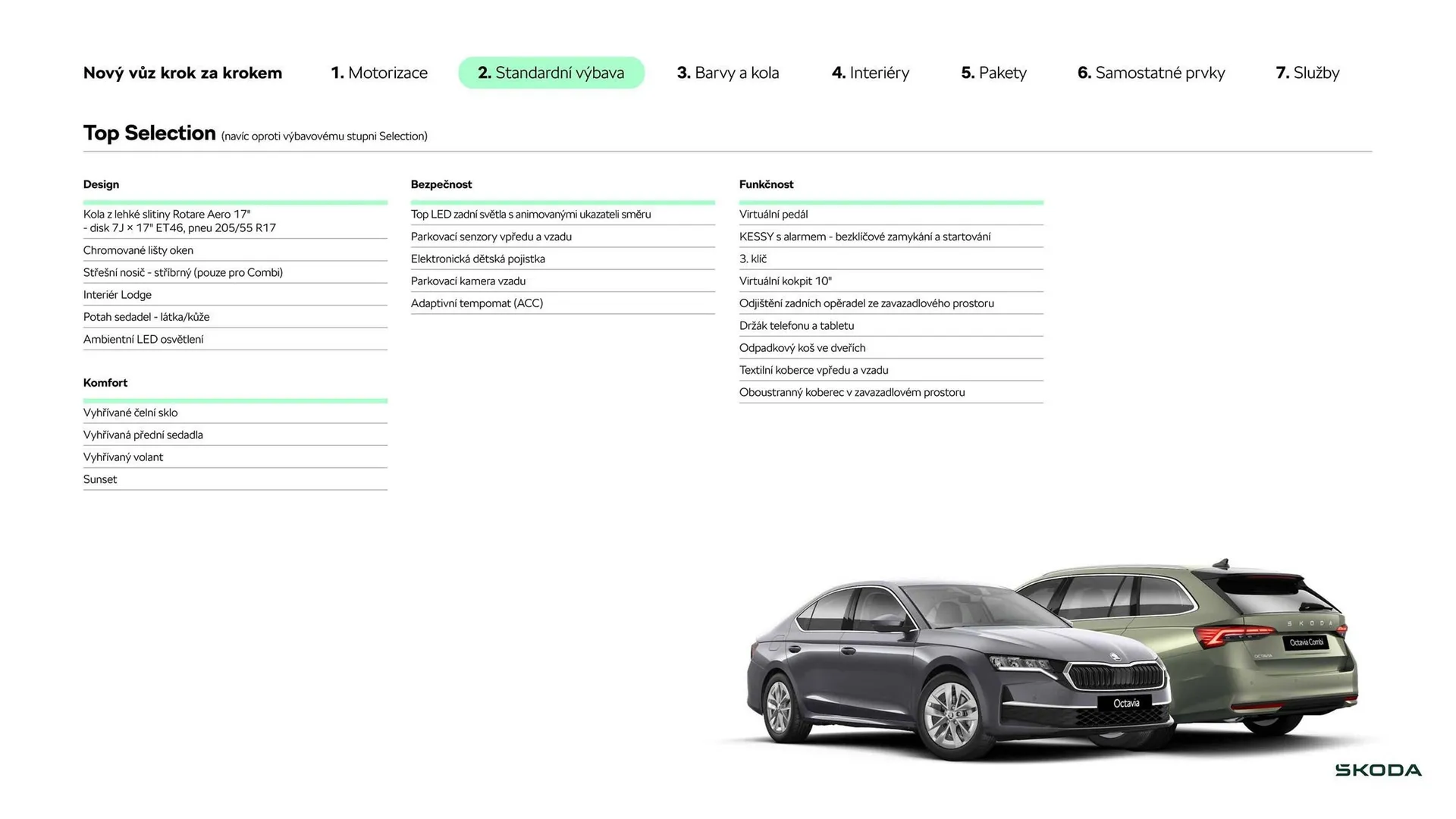
Task: Click 'Elektronická dětská pojistka' row
Action: point(563,259)
